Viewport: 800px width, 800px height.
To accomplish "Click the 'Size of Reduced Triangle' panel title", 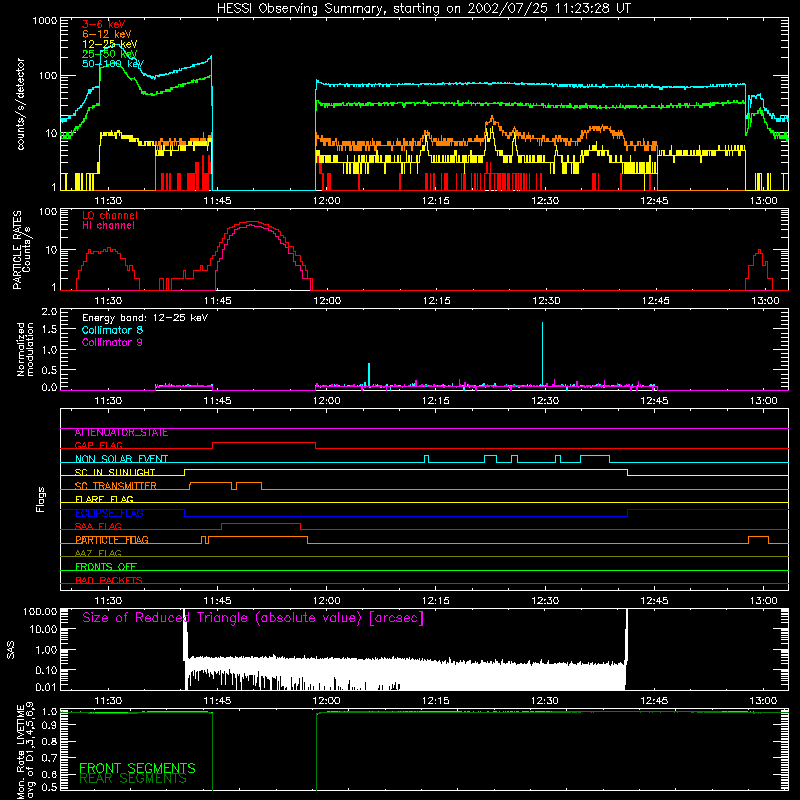I will (x=253, y=618).
